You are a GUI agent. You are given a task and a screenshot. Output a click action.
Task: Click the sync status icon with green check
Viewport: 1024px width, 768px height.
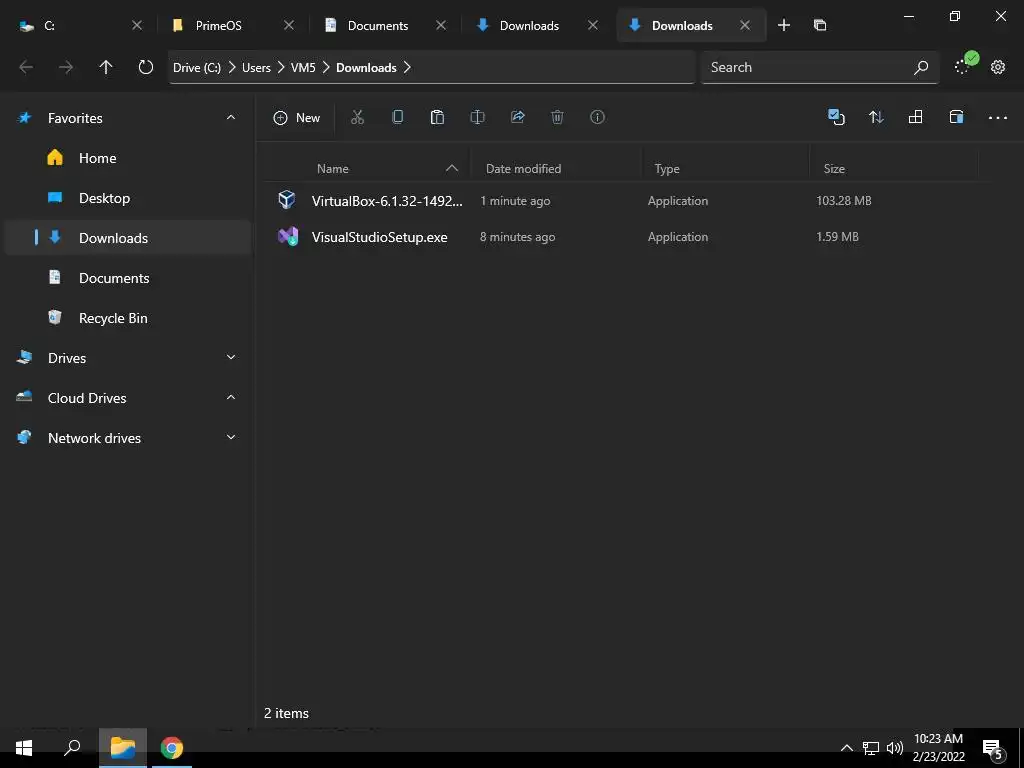(965, 64)
